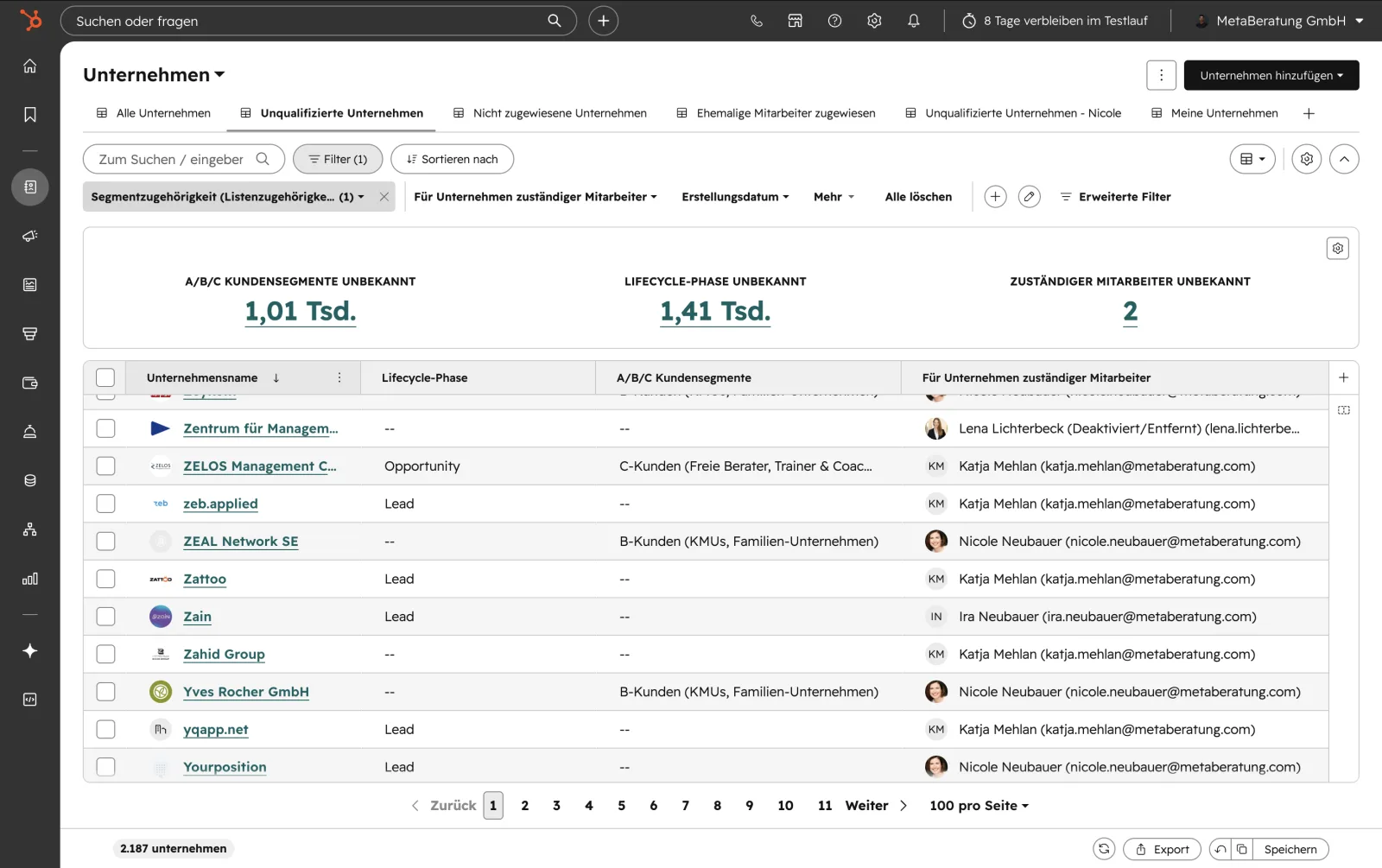The width and height of the screenshot is (1382, 868).
Task: Open the Yves Rocher GmbH company link
Action: 246,692
